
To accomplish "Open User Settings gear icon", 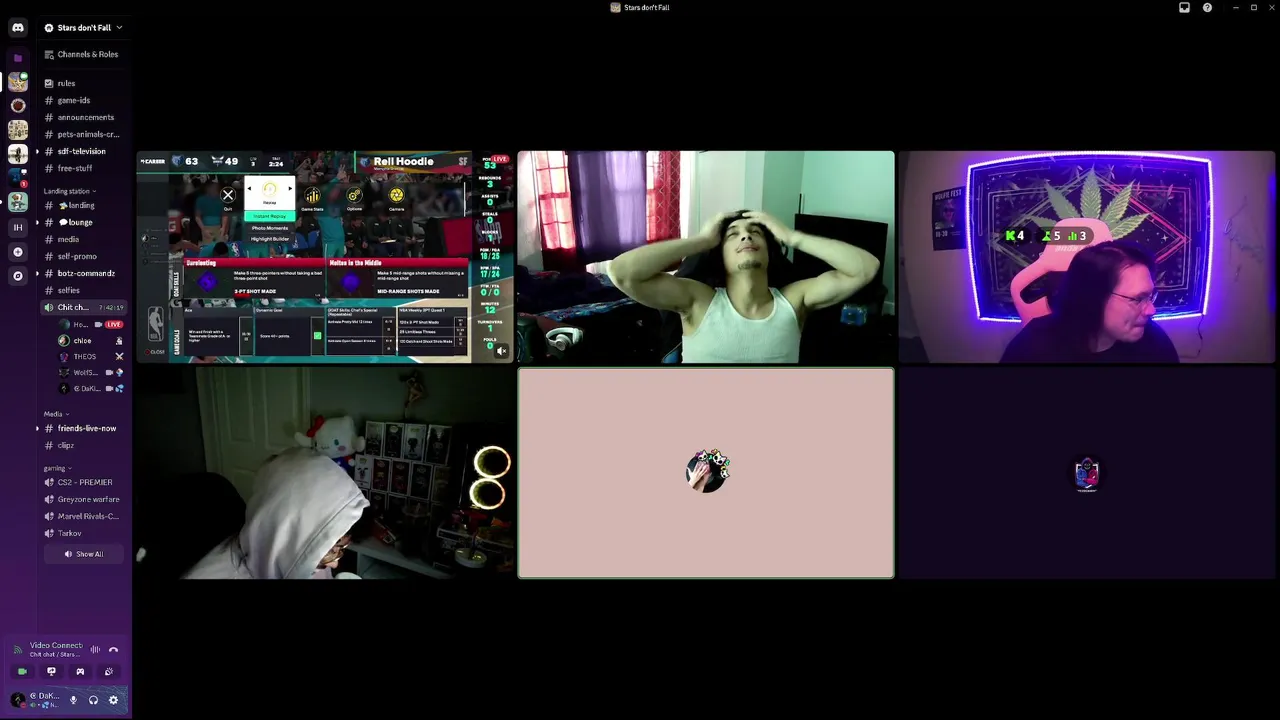I will (x=113, y=700).
